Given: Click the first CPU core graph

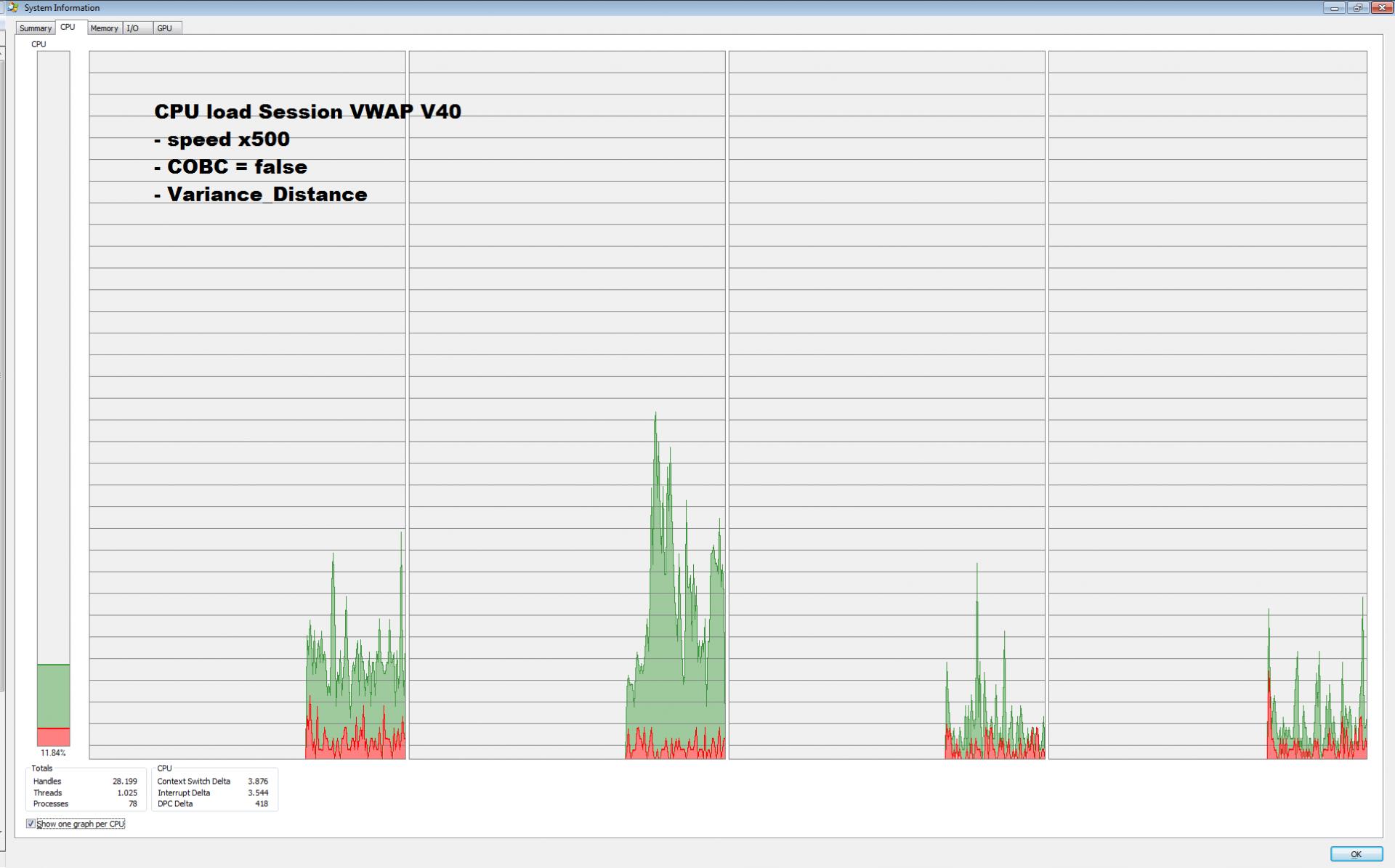Looking at the screenshot, I should [x=247, y=405].
